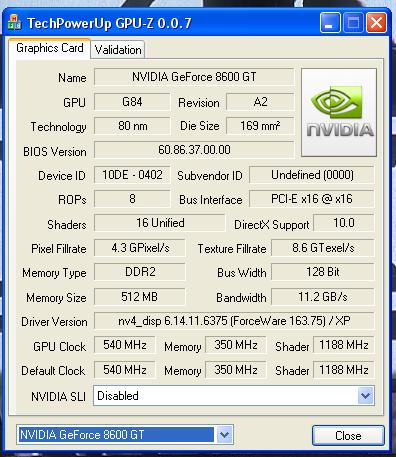Click the "NVIDIA SLI" label
Screen dimensions: 396x457
tap(58, 397)
